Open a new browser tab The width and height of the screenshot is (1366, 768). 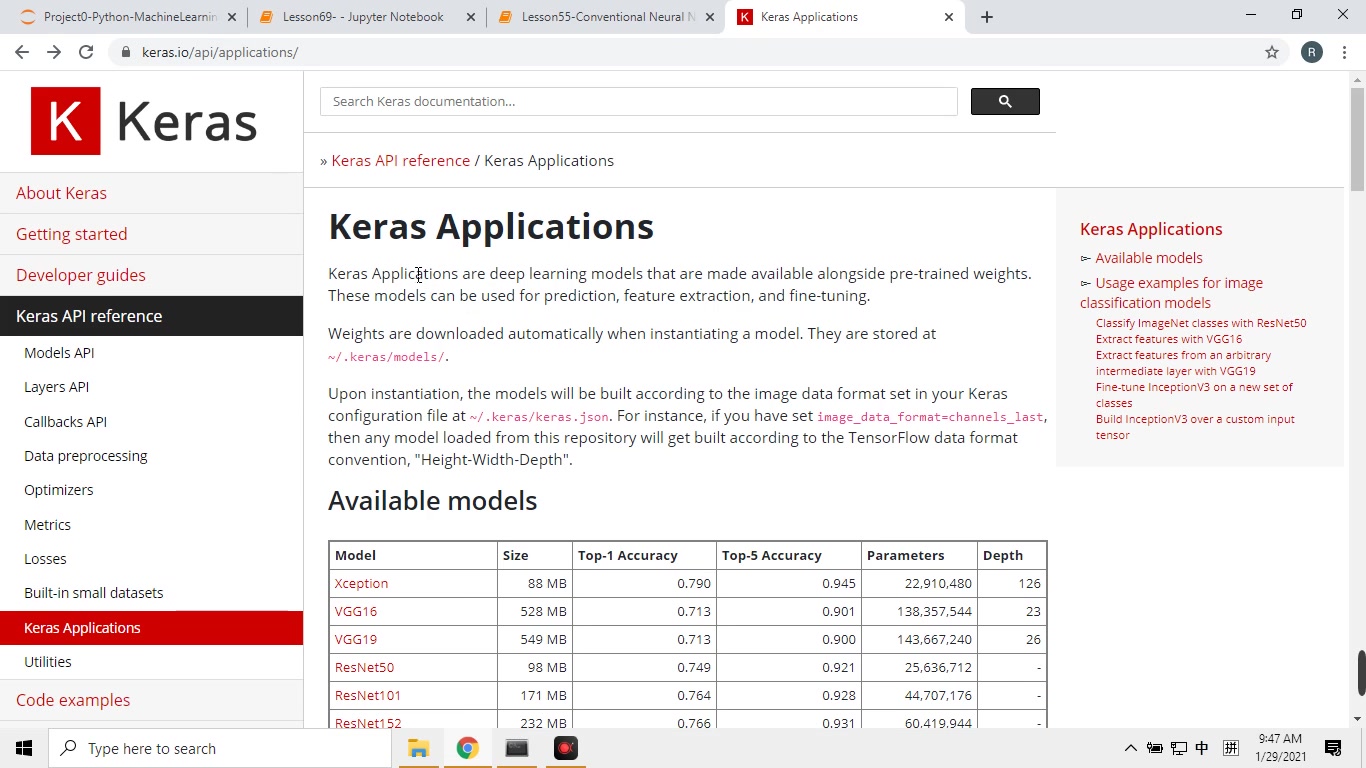pos(987,16)
